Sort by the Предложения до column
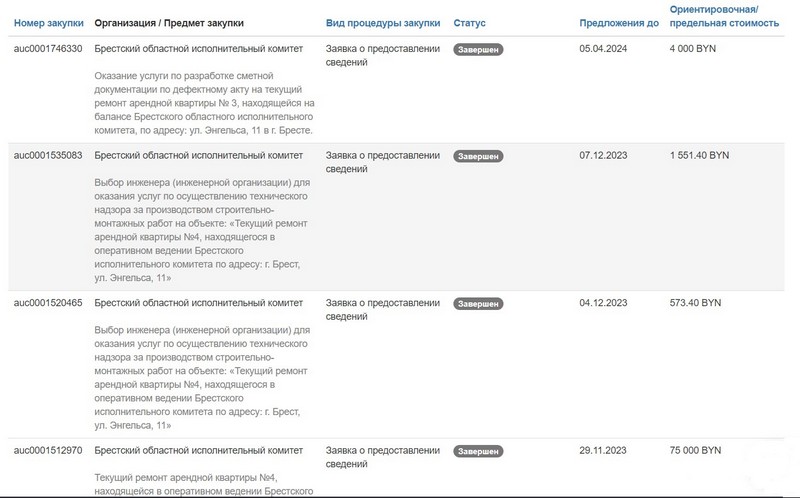This screenshot has height=498, width=800. pos(619,22)
